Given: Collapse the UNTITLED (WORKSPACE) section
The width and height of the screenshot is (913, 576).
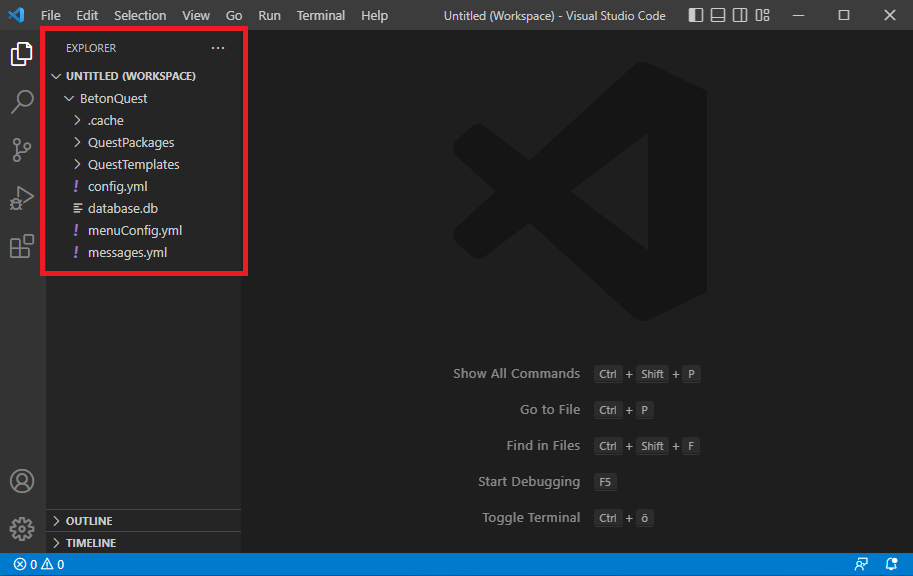Looking at the screenshot, I should point(143,76).
